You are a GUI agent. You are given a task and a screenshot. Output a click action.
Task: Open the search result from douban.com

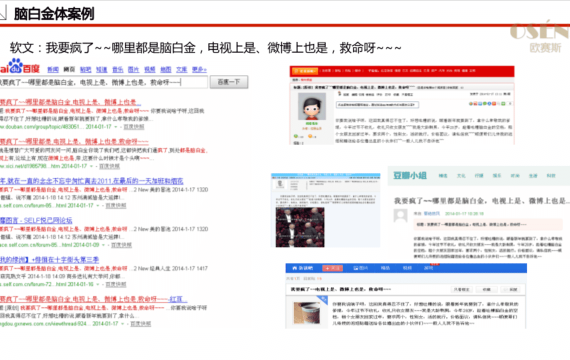71,102
